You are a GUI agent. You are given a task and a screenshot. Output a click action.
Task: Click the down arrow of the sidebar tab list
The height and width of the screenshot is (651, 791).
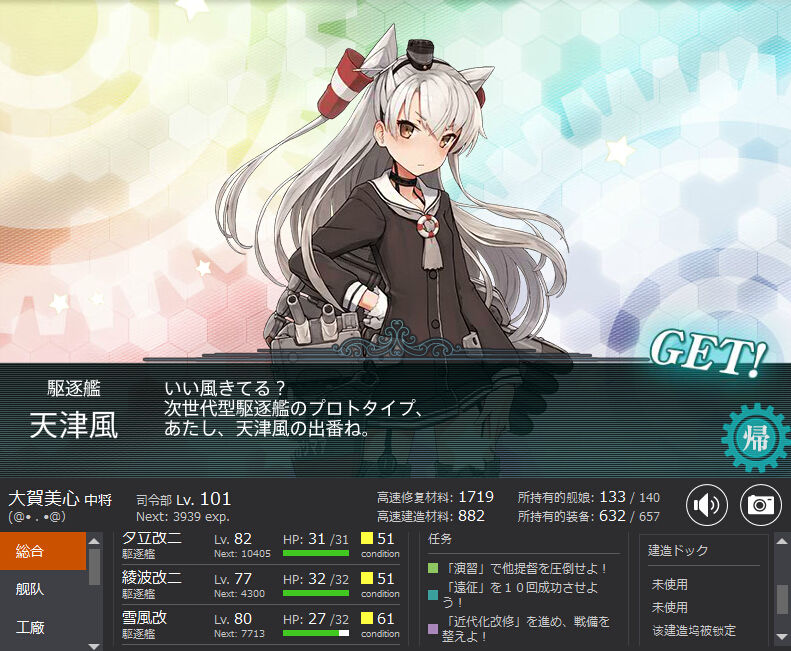click(94, 646)
